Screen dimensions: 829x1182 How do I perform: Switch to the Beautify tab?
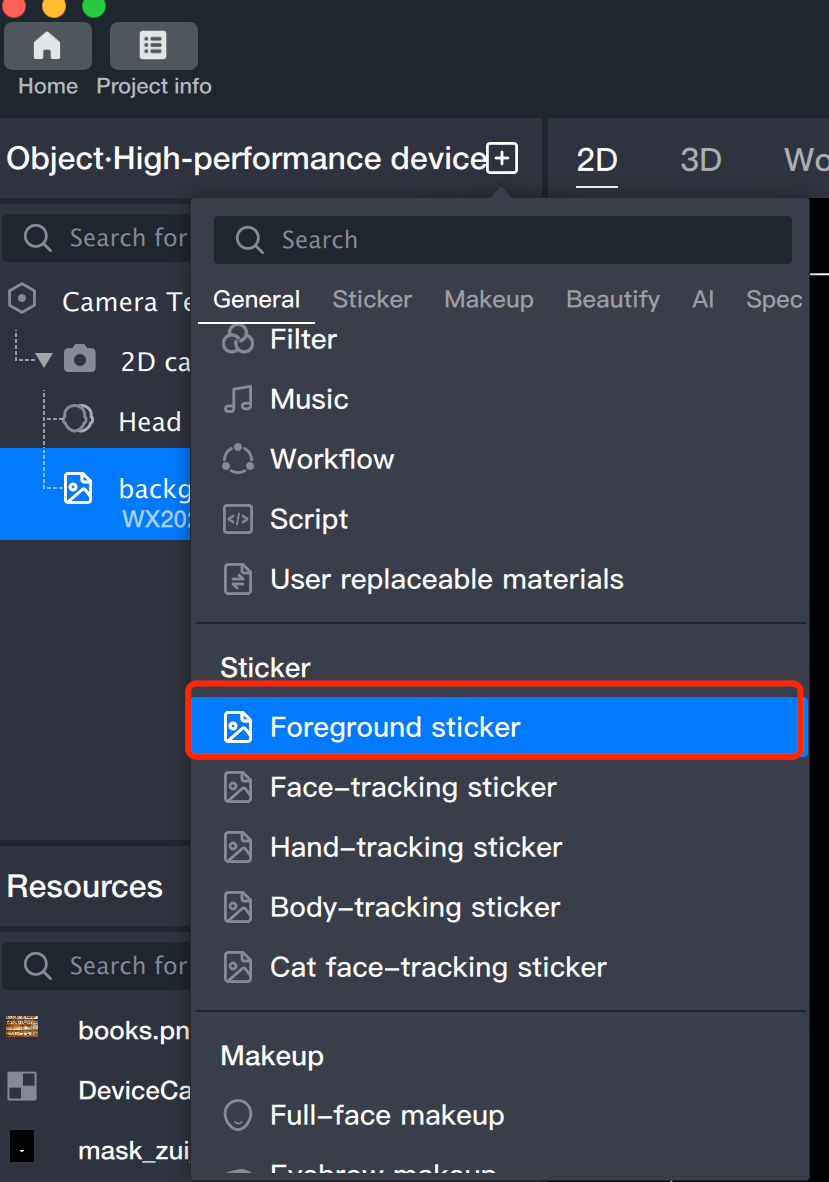point(613,300)
